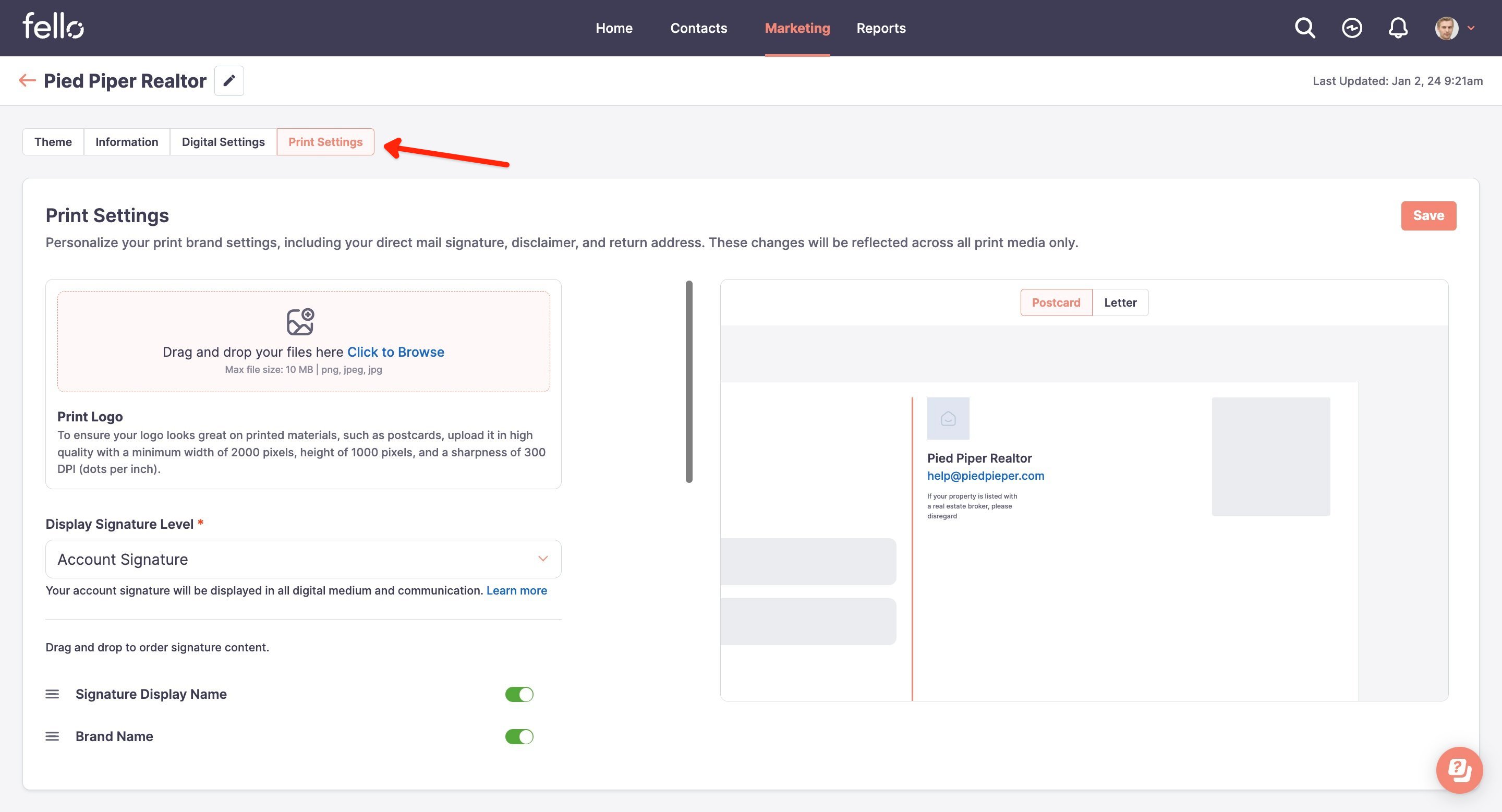Open Marketing menu

[x=797, y=28]
